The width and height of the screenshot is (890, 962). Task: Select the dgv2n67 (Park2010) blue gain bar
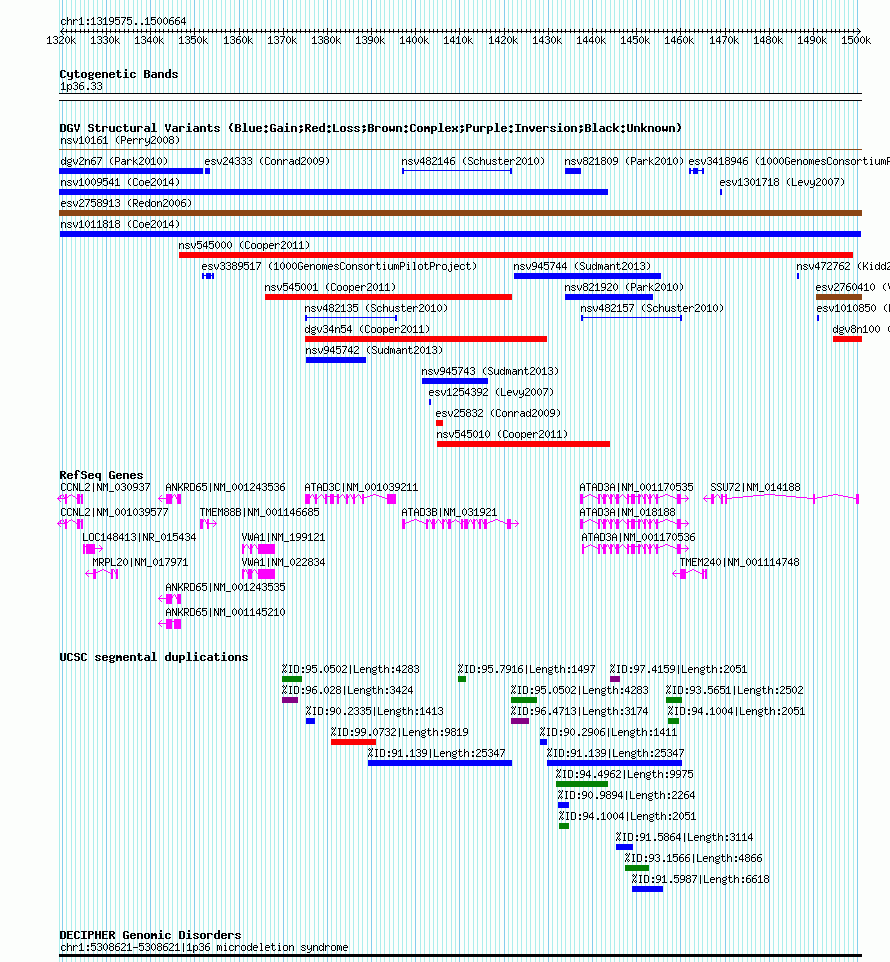(131, 171)
